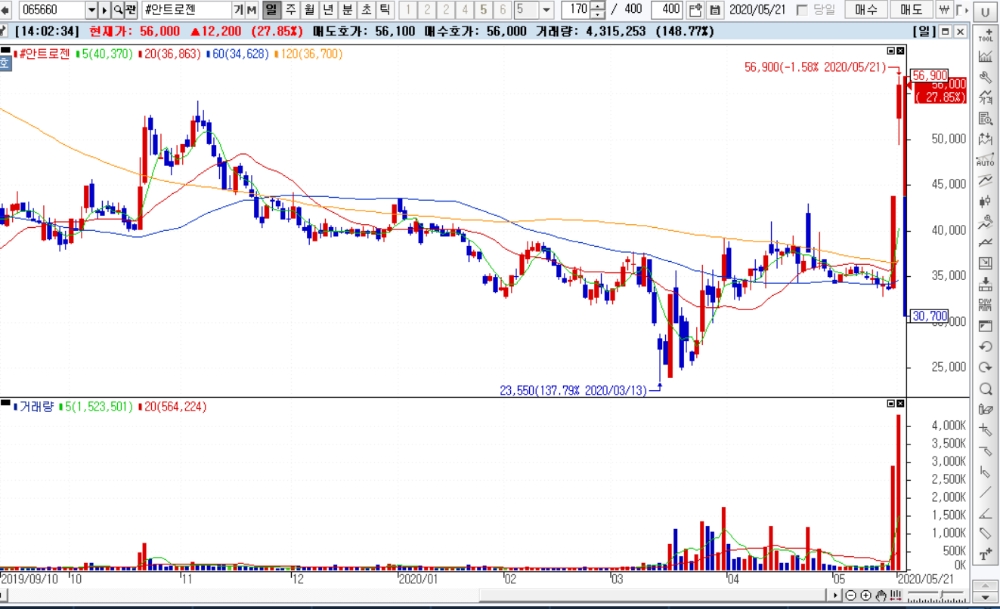The height and width of the screenshot is (609, 1000).
Task: Click the calendar icon next to date
Action: point(715,10)
